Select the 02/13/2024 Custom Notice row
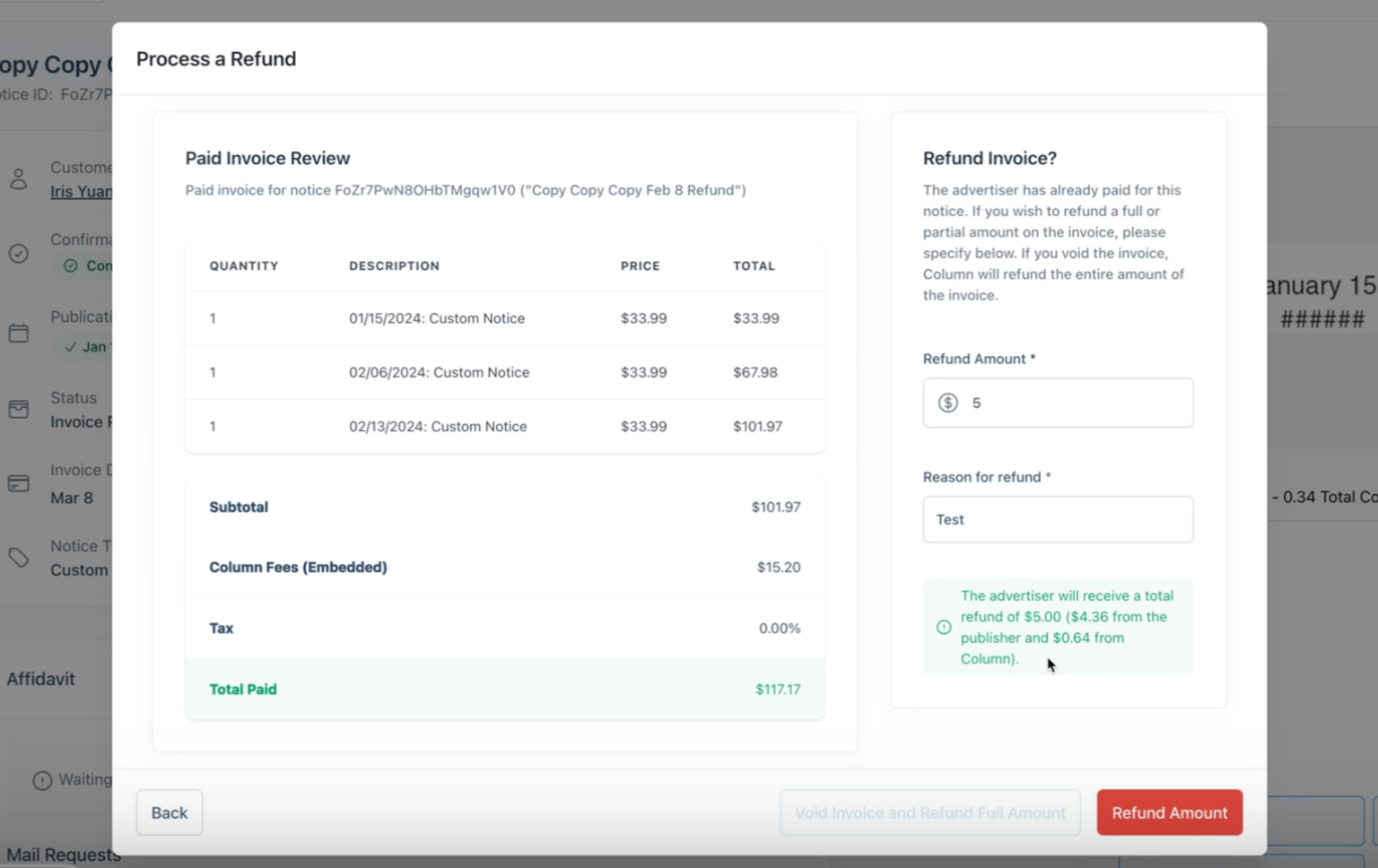 [x=504, y=426]
